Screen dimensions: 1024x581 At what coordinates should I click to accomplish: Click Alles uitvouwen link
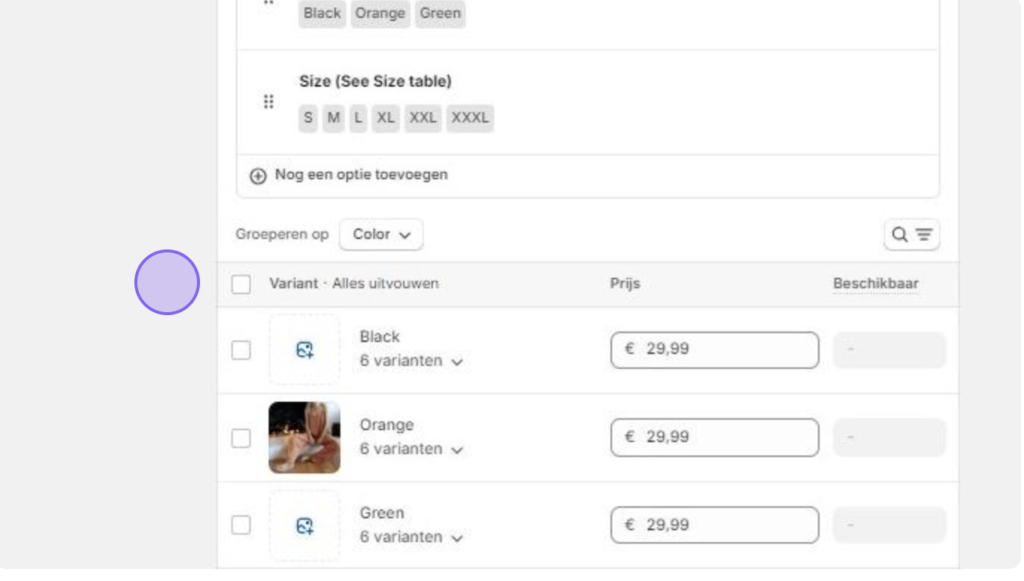click(x=385, y=284)
